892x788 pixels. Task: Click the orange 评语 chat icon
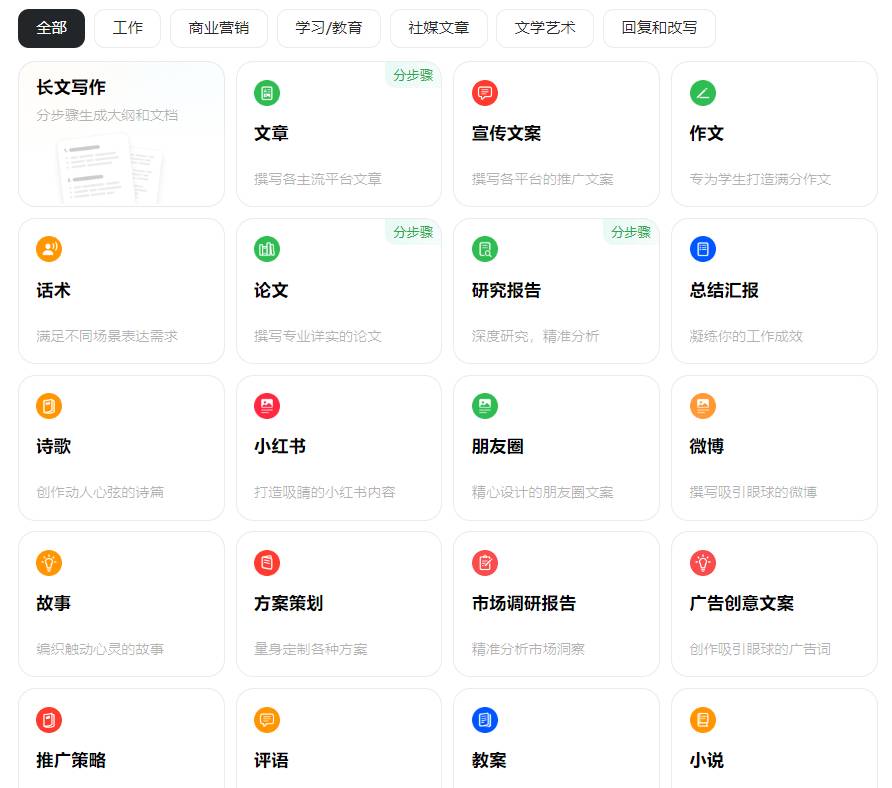tap(267, 720)
